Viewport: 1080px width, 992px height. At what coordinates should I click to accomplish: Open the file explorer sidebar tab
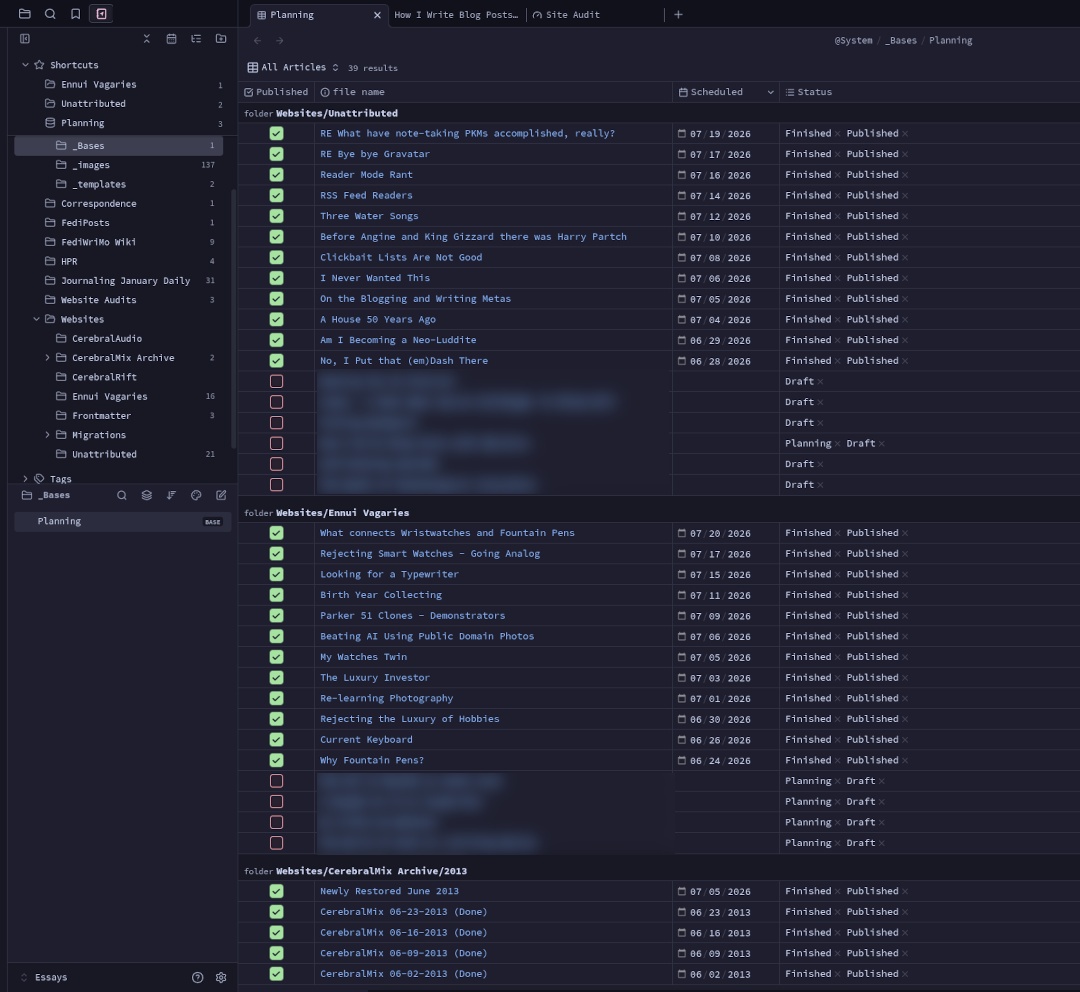coord(25,14)
